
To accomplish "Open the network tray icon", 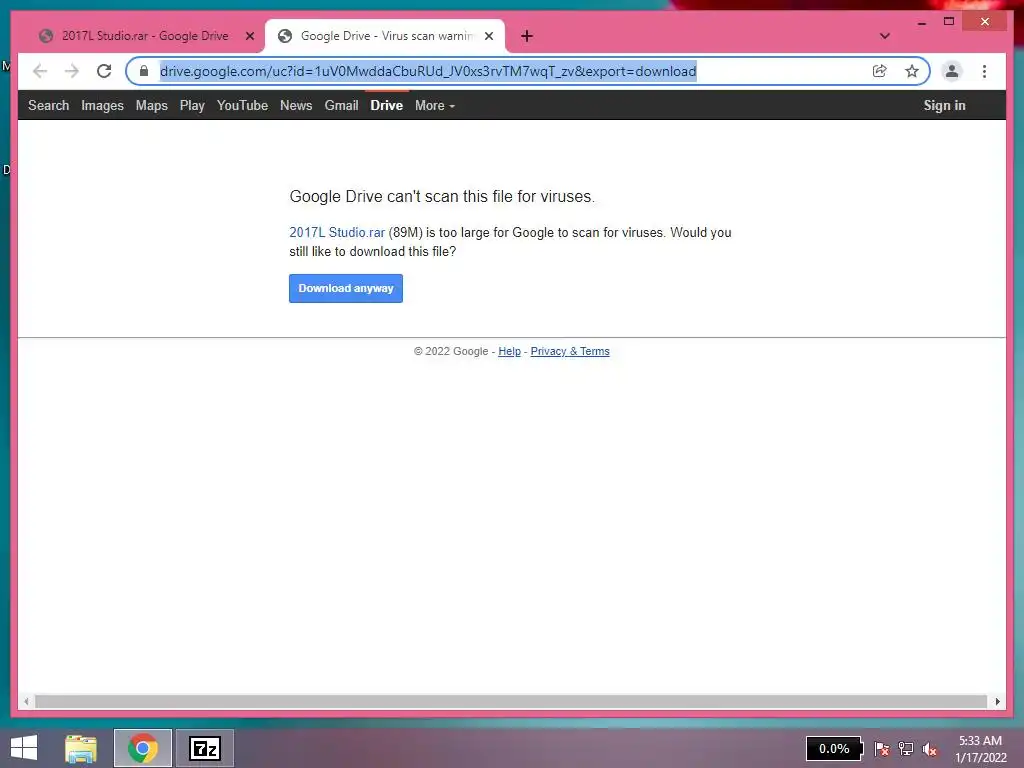I will pos(906,749).
